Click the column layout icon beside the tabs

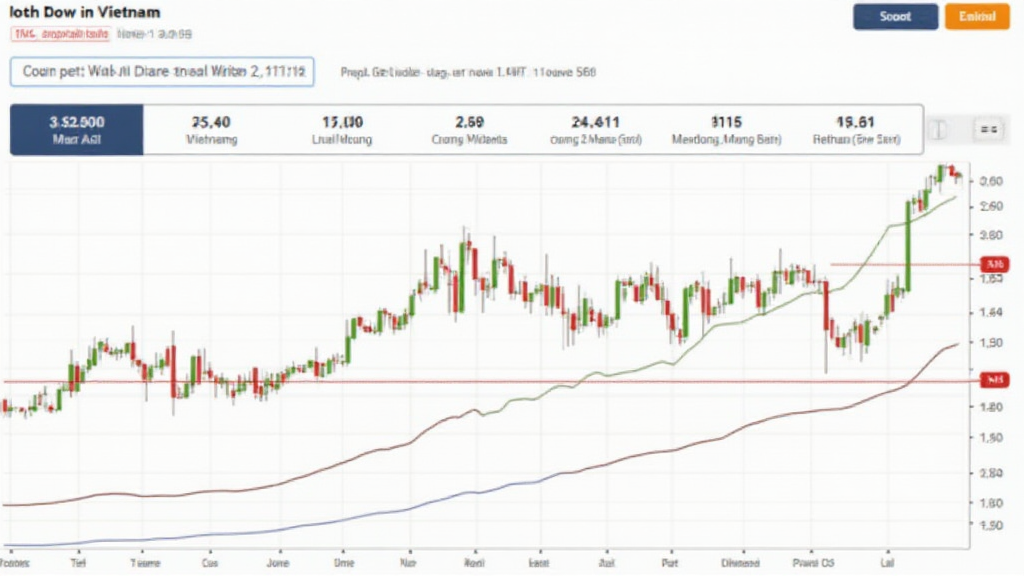[x=937, y=130]
